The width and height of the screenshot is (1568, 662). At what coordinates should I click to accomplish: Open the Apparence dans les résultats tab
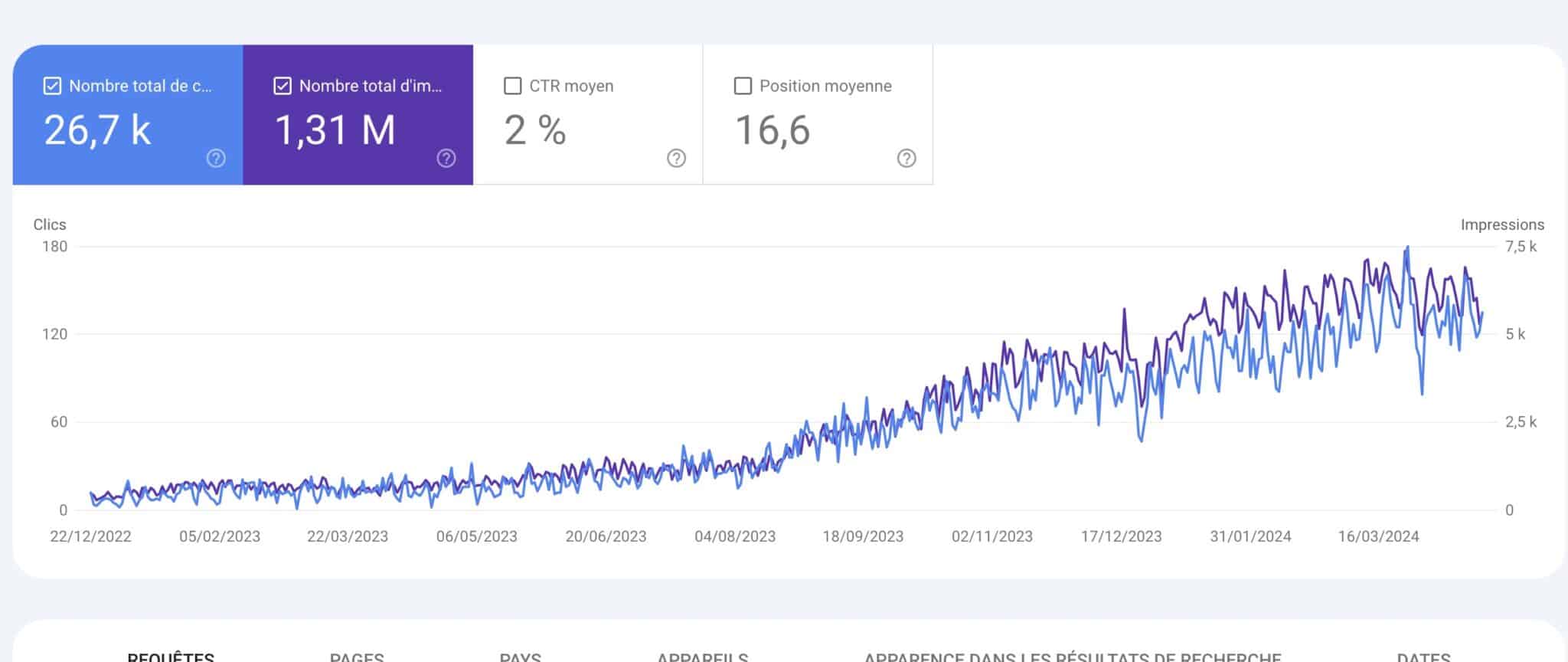1072,657
